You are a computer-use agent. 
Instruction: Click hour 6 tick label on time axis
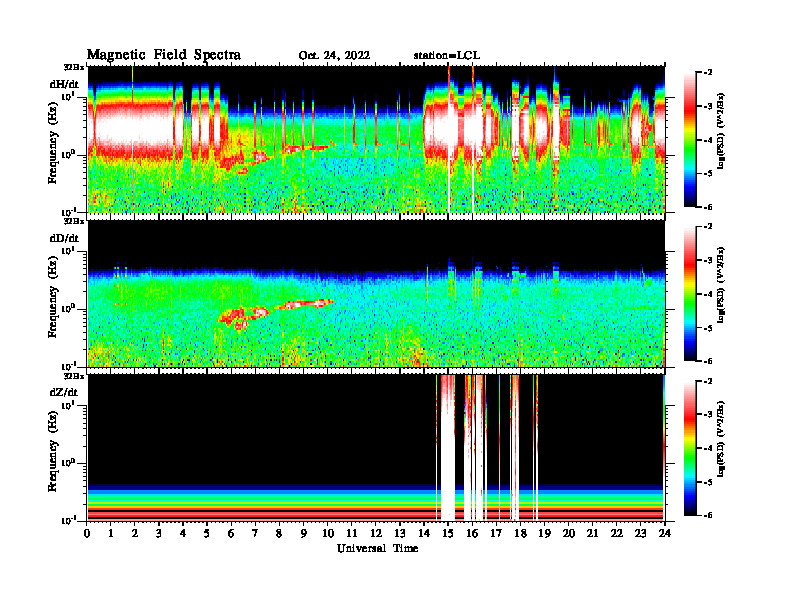coord(232,534)
